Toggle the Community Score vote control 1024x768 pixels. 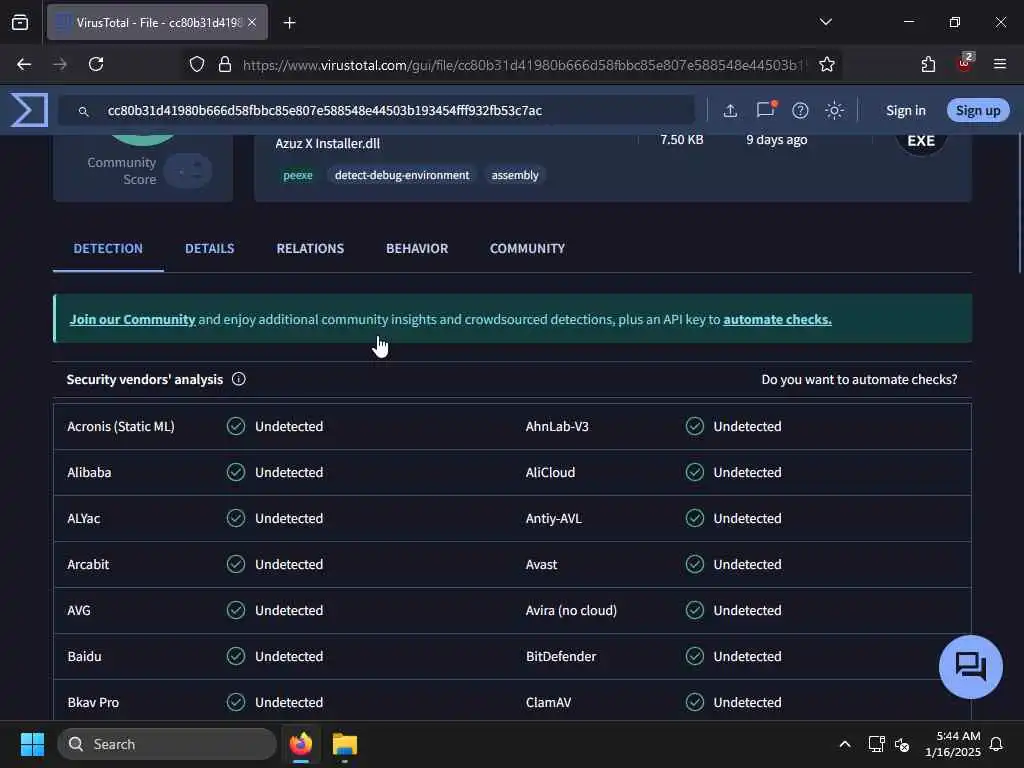[x=188, y=171]
